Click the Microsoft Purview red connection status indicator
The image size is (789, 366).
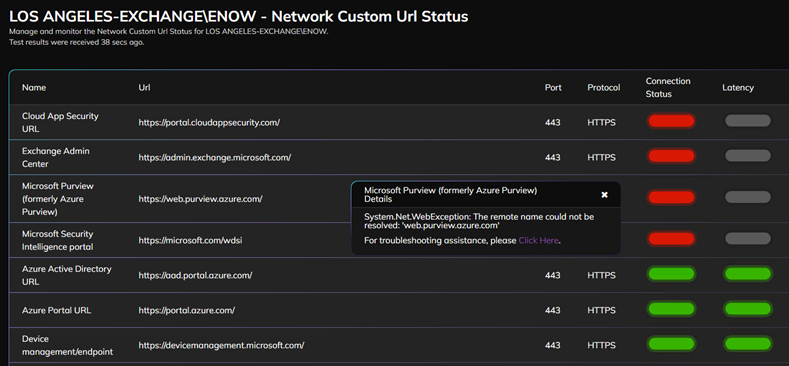[x=671, y=197]
